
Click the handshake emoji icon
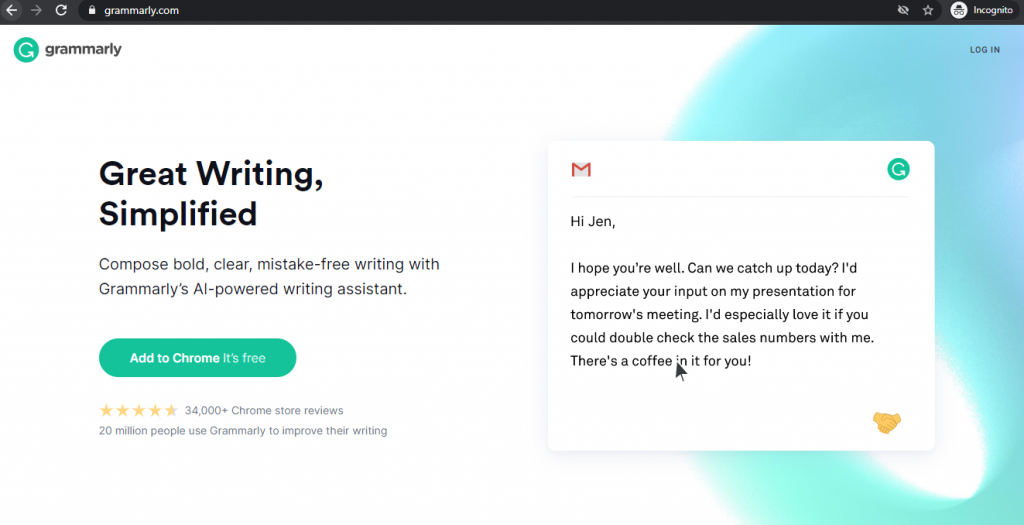tap(887, 422)
